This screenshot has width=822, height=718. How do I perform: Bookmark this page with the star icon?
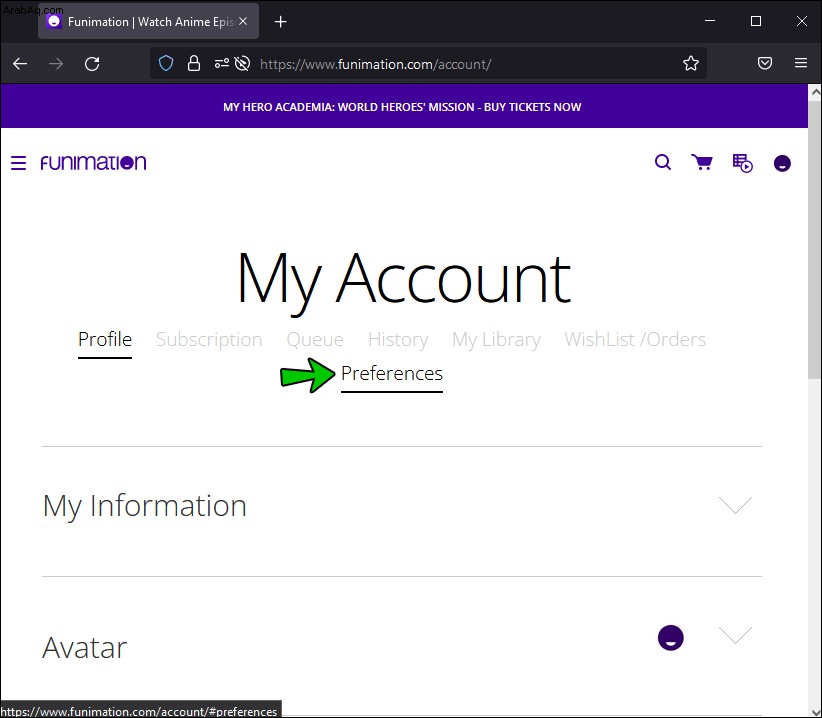[x=691, y=63]
